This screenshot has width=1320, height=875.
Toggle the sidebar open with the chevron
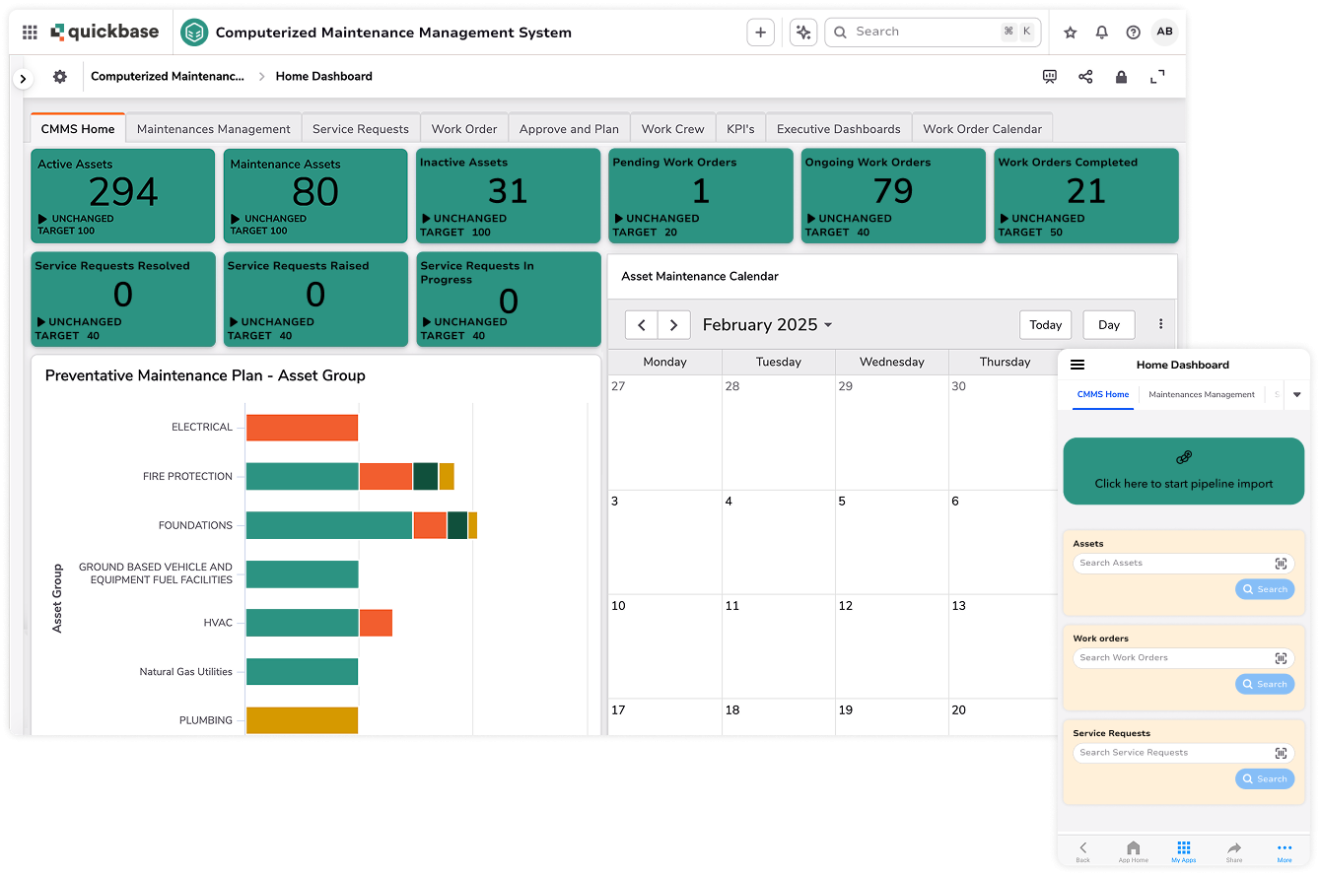tap(22, 76)
